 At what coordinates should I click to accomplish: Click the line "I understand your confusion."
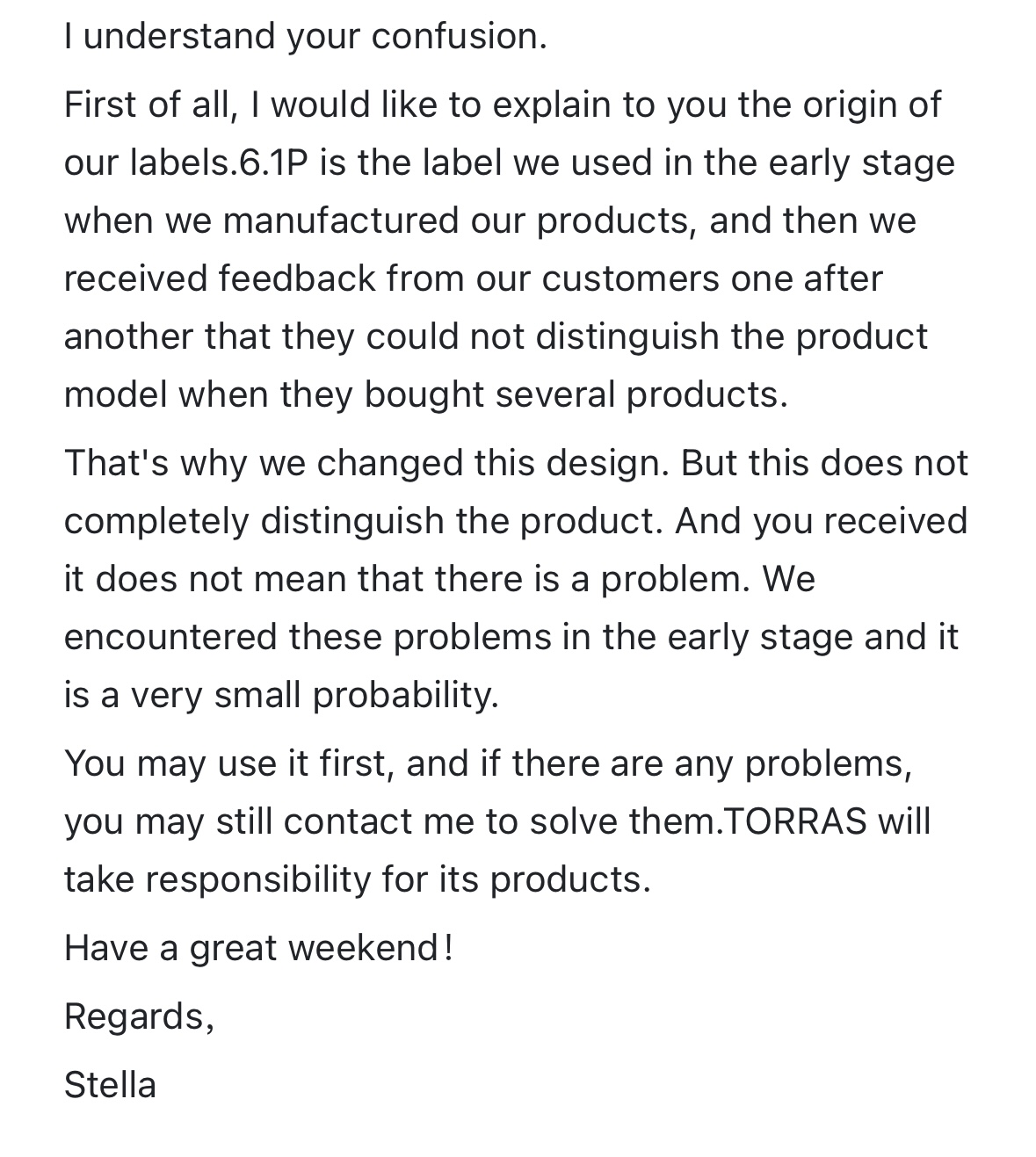click(305, 36)
